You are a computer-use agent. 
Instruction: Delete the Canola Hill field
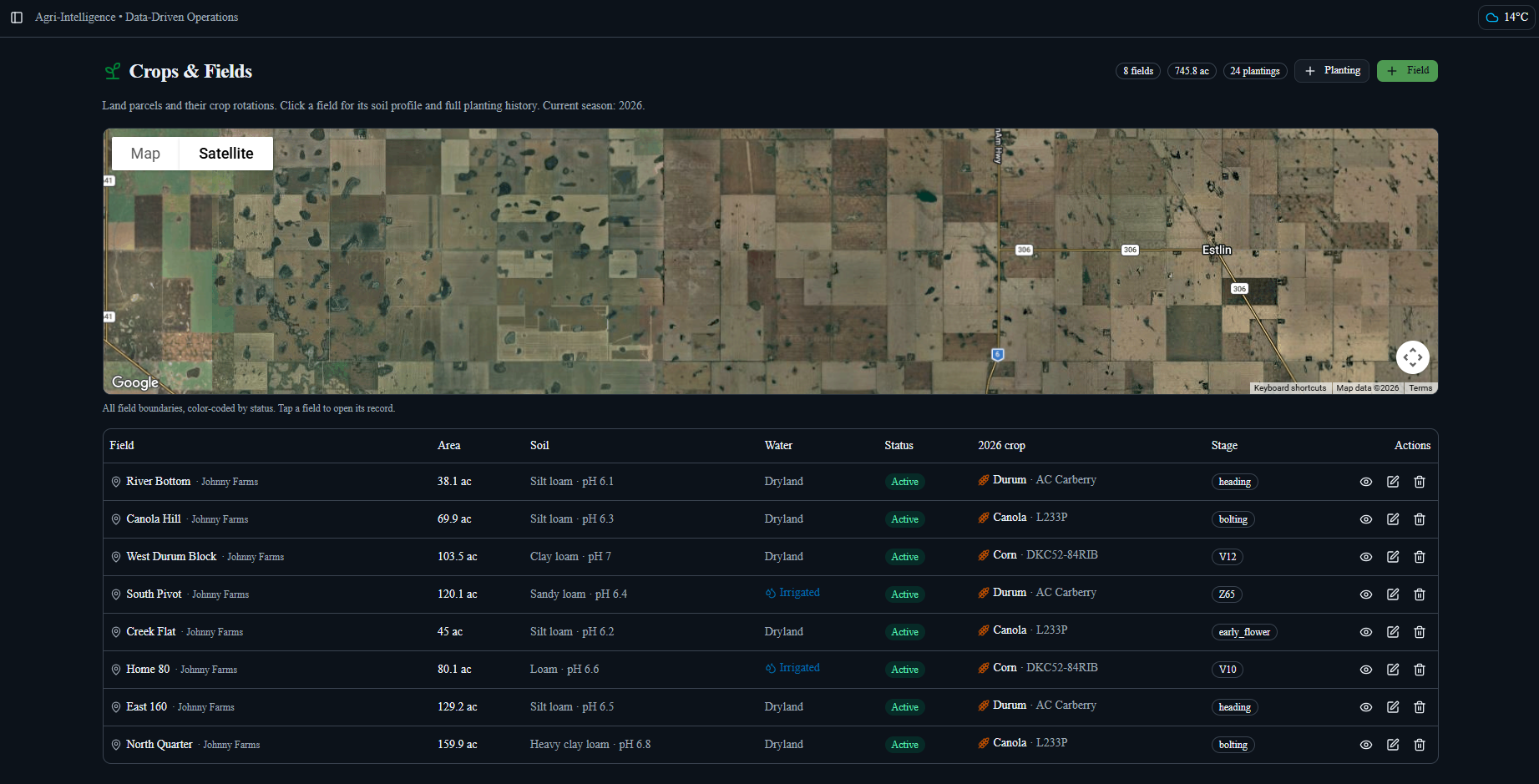(x=1420, y=519)
